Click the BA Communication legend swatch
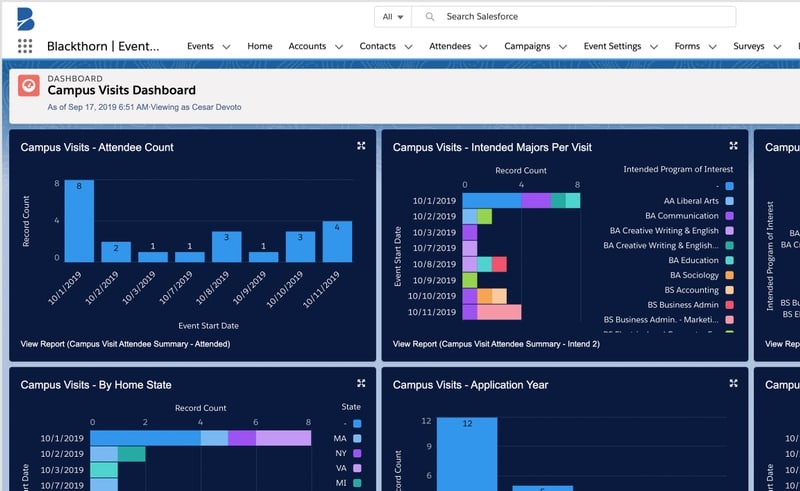This screenshot has width=800, height=491. [730, 216]
